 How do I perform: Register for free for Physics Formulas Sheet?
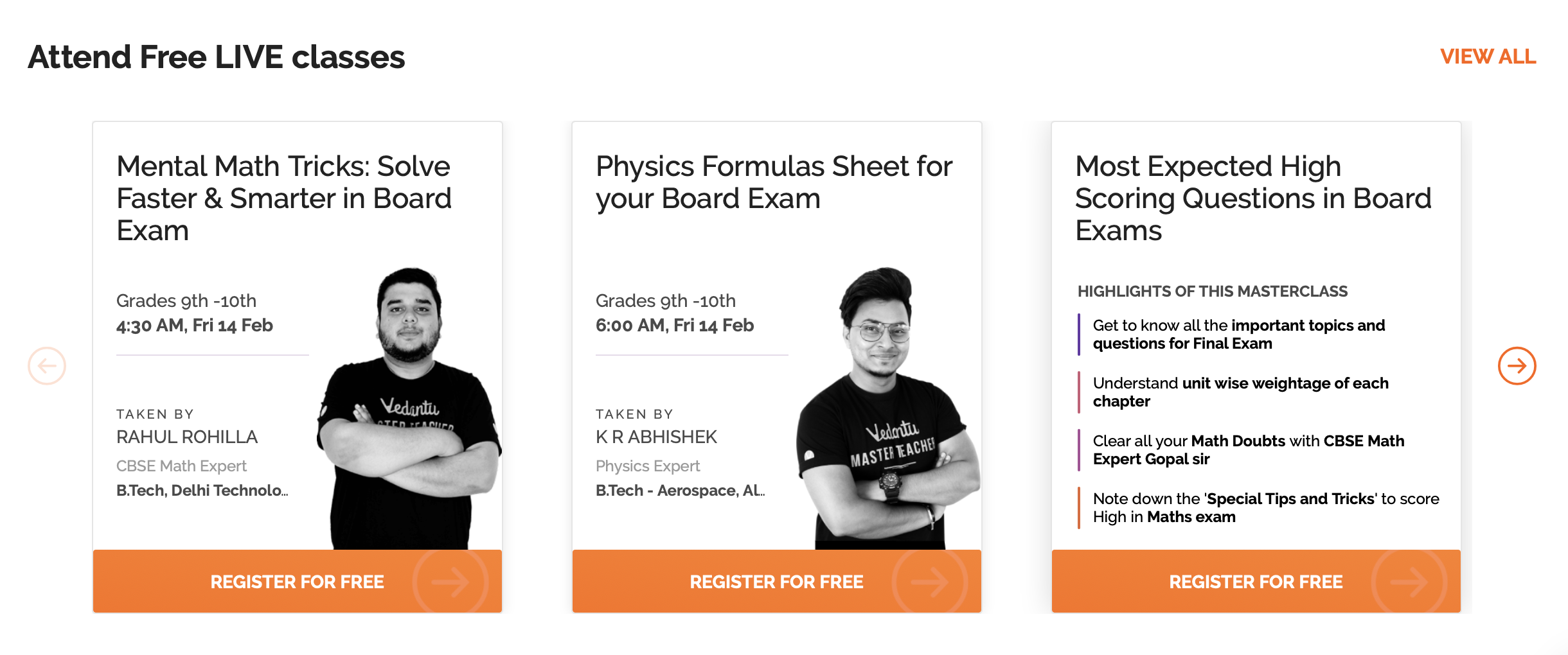(776, 582)
